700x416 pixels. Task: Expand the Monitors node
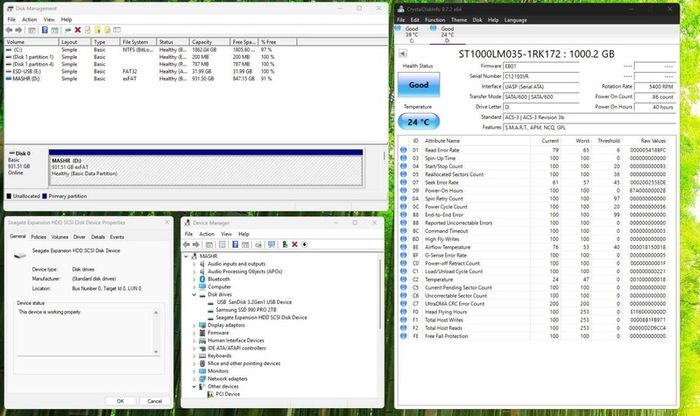tap(194, 371)
